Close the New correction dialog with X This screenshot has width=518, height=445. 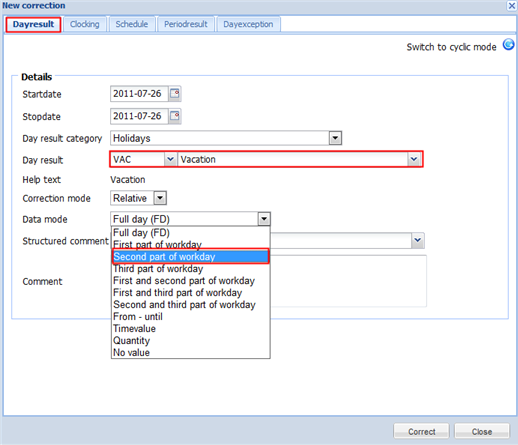[512, 6]
